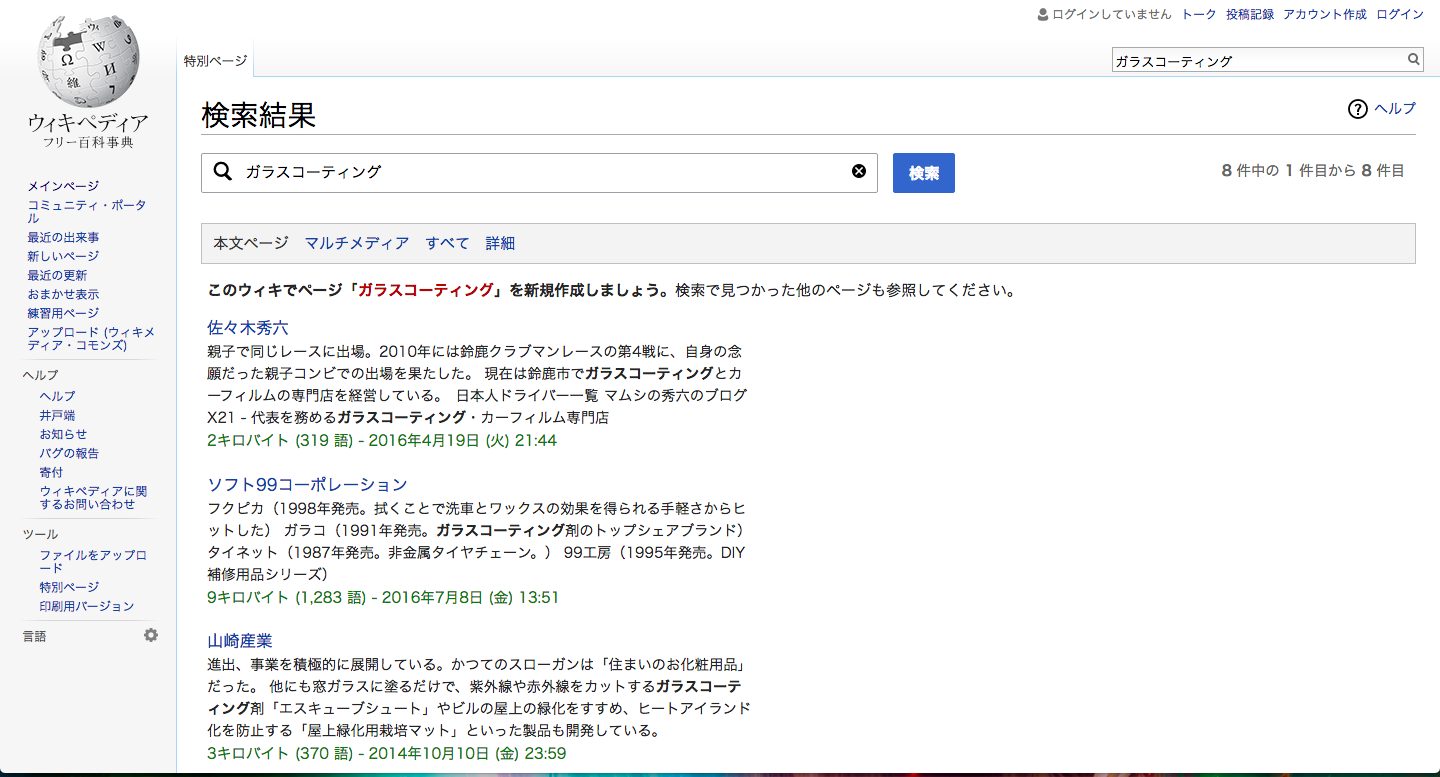Switch to the すべて search profile
This screenshot has height=777, width=1440.
447,243
